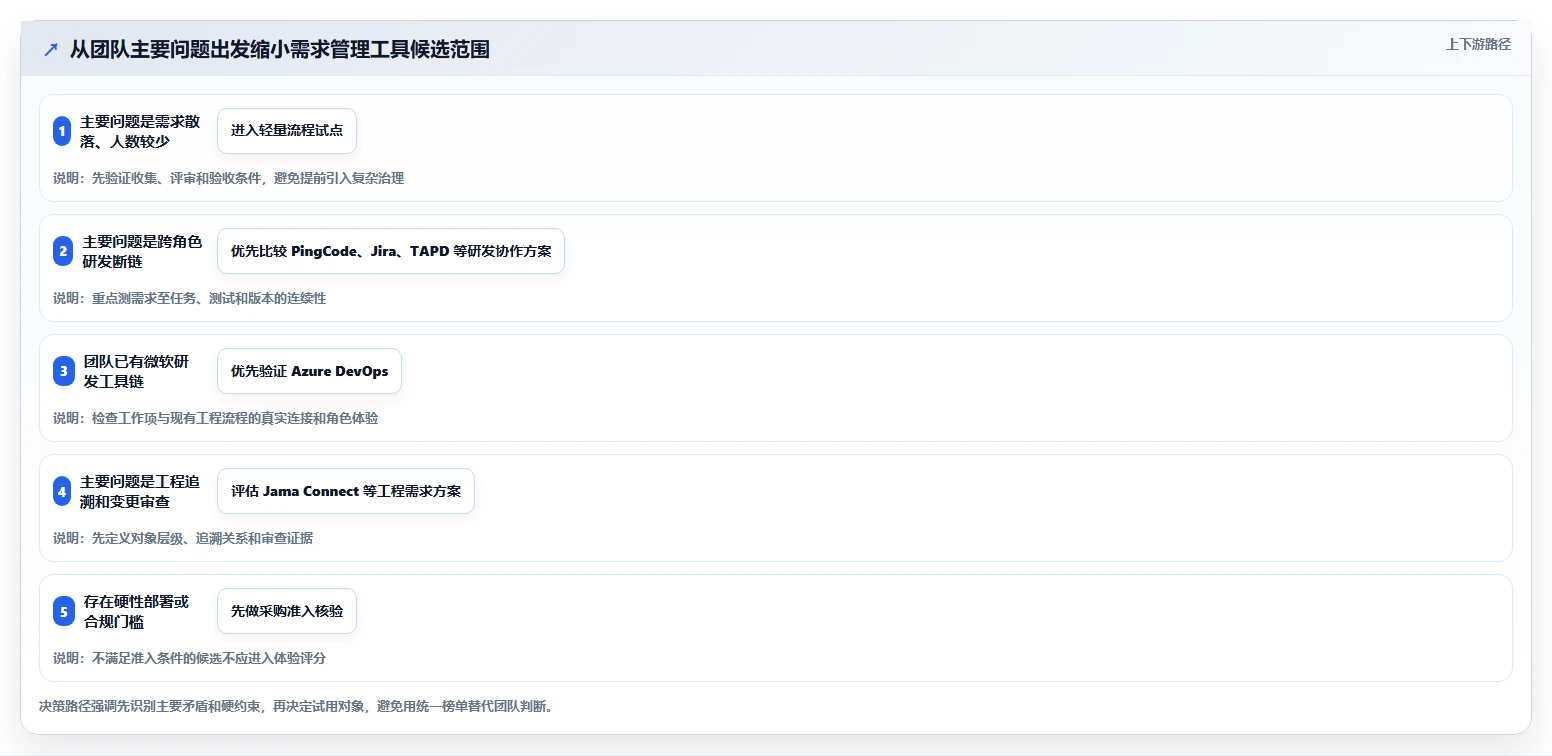Select the text 团队已有微软研发工具链
This screenshot has height=756, width=1552.
[136, 371]
